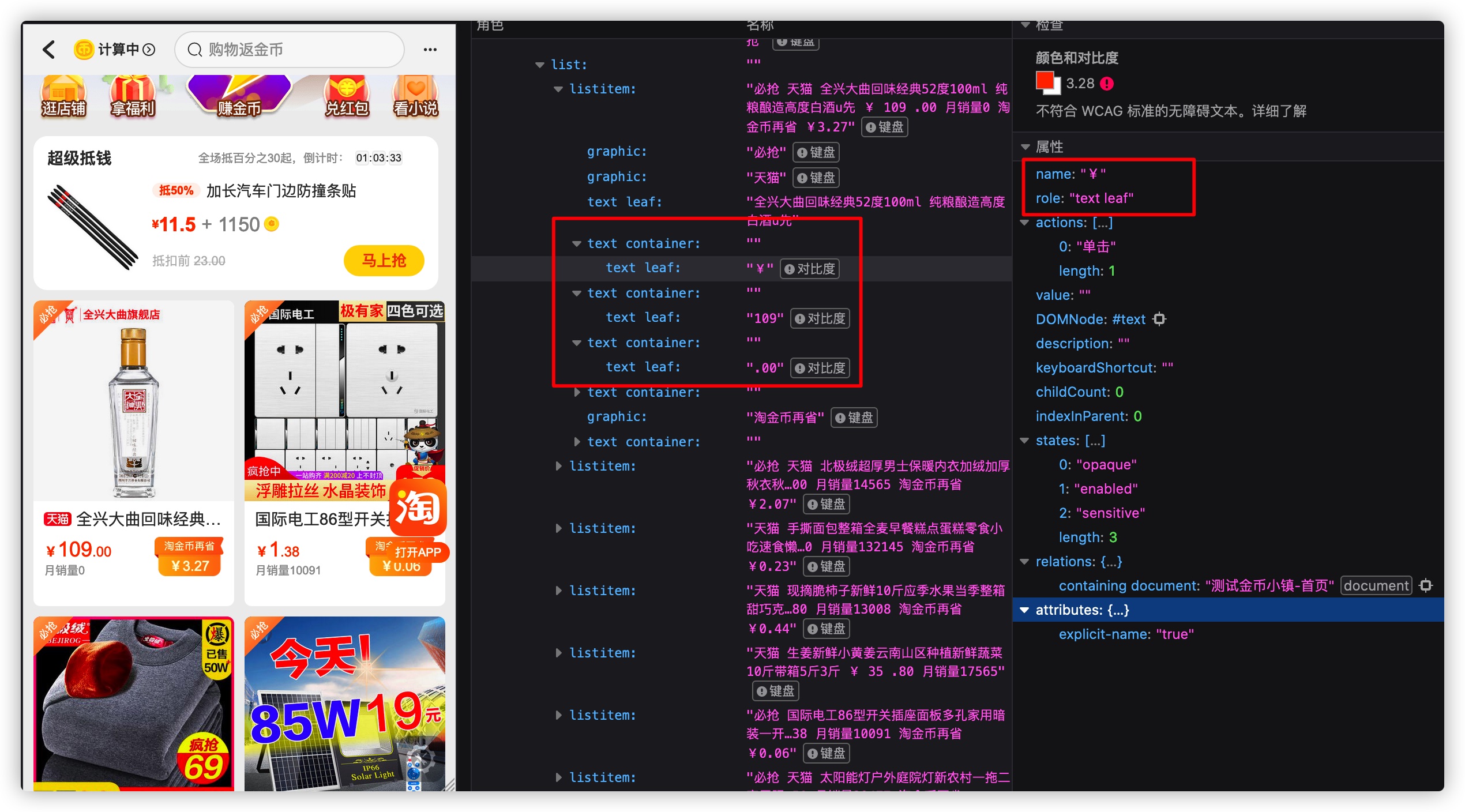Collapse text container above "¥" leaf

tap(577, 243)
